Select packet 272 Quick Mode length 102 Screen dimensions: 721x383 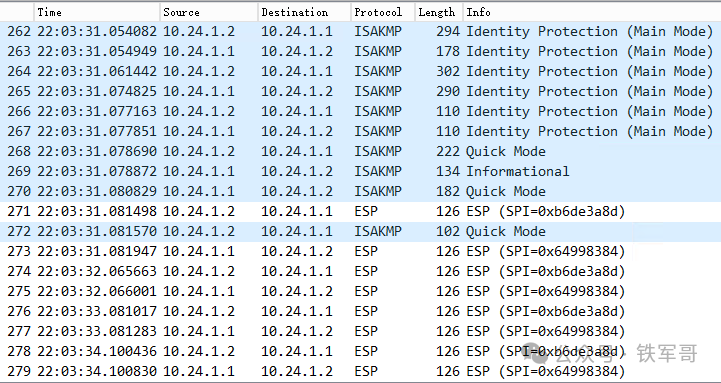point(360,231)
